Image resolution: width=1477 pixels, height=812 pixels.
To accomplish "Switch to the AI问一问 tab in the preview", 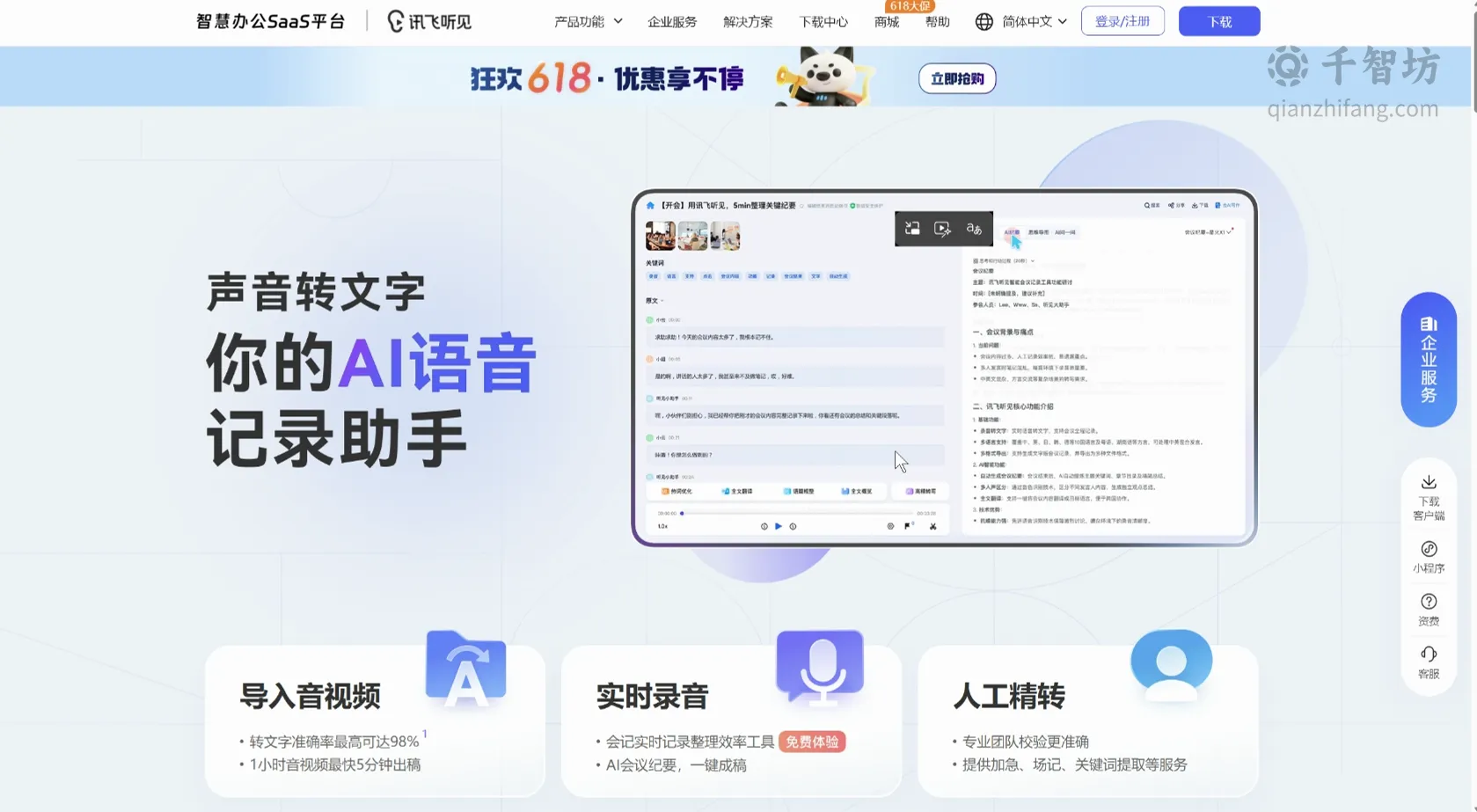I will (1065, 232).
